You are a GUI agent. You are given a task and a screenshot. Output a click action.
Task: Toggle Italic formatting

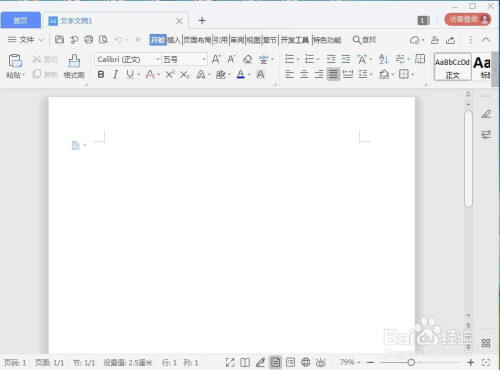[115, 74]
